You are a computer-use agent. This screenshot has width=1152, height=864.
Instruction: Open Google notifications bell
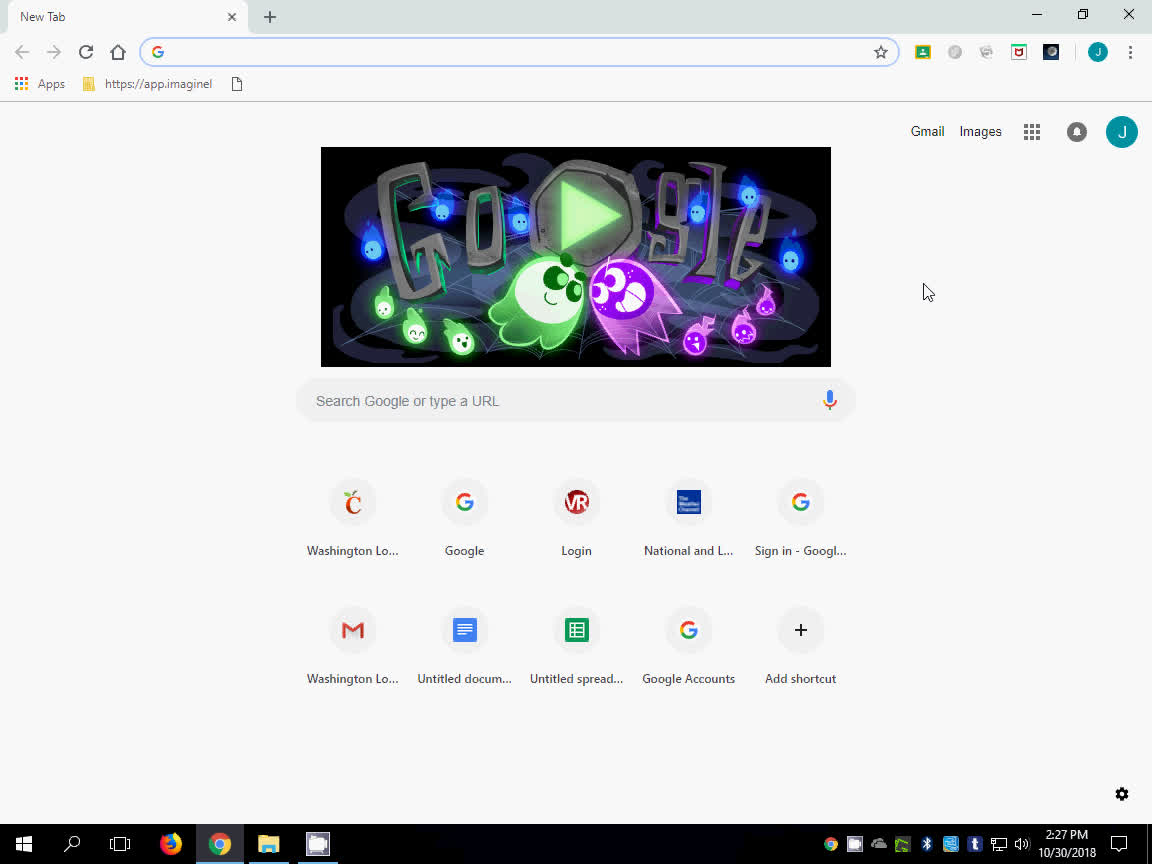1076,132
